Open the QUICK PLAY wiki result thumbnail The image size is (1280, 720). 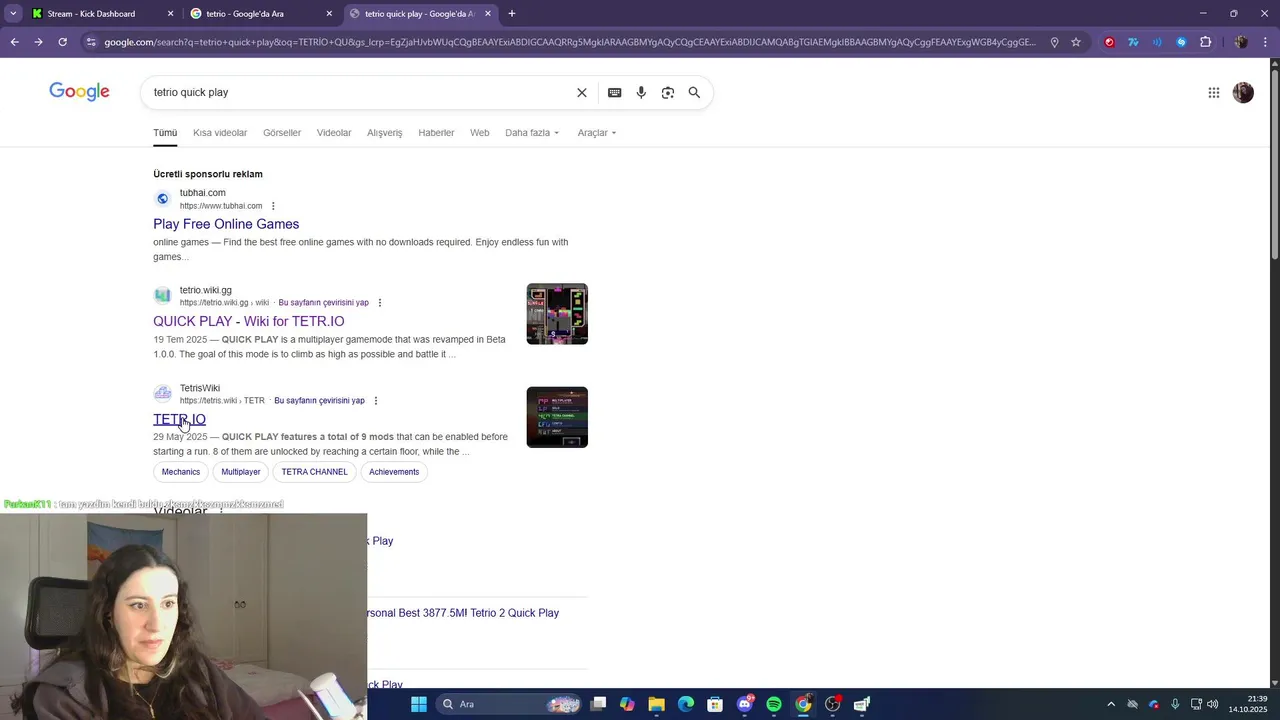tap(557, 314)
